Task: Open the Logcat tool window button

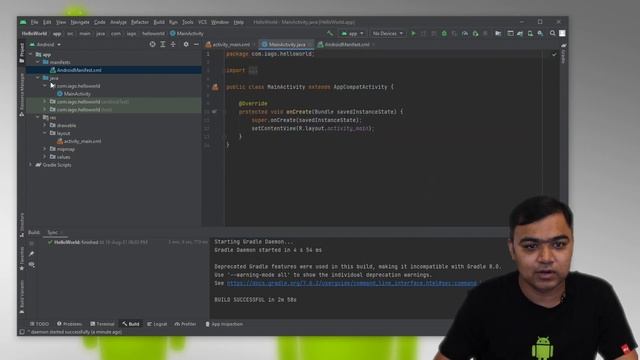Action: [157, 324]
